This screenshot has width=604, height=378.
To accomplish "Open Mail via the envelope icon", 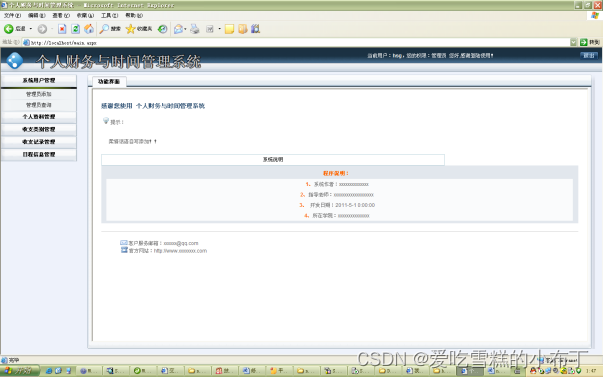I will pyautogui.click(x=178, y=29).
